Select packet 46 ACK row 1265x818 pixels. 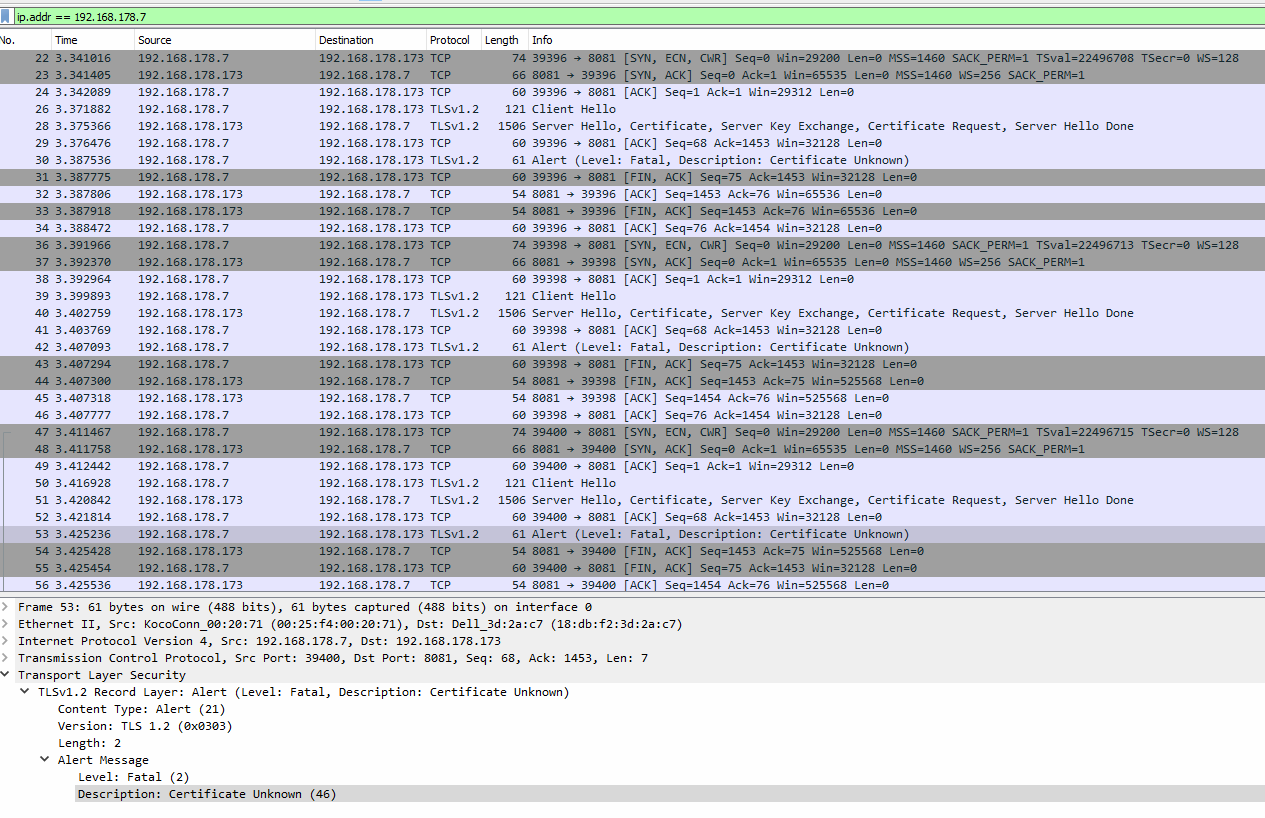[x=632, y=415]
